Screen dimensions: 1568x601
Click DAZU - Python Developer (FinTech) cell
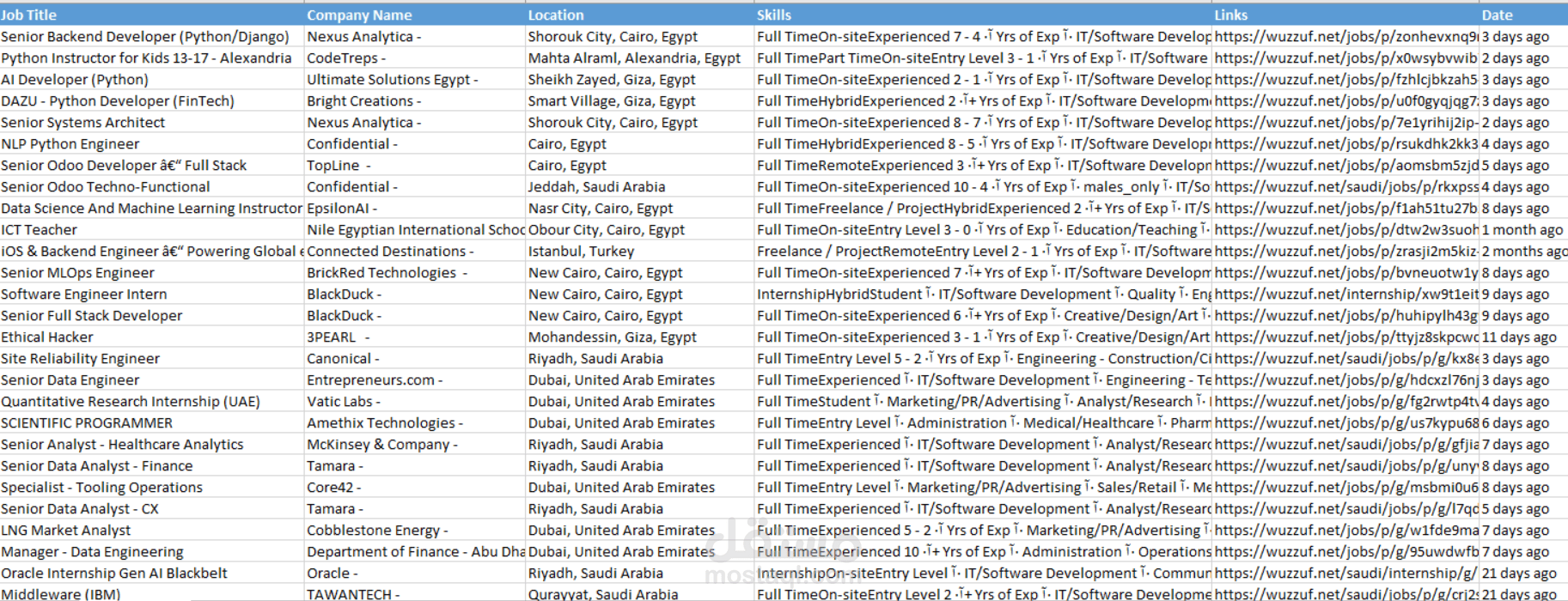152,100
